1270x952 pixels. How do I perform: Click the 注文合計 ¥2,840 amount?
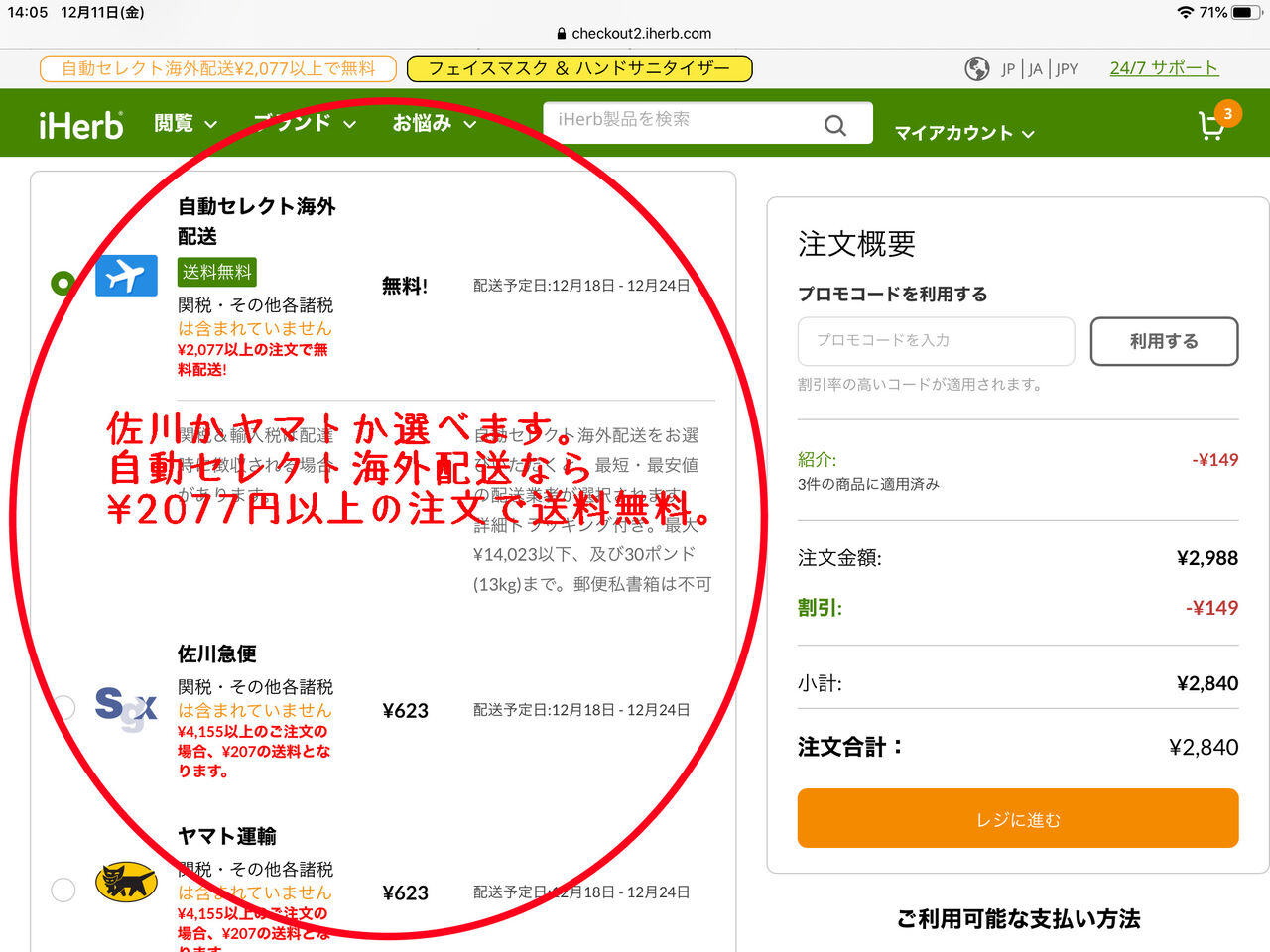point(1204,747)
